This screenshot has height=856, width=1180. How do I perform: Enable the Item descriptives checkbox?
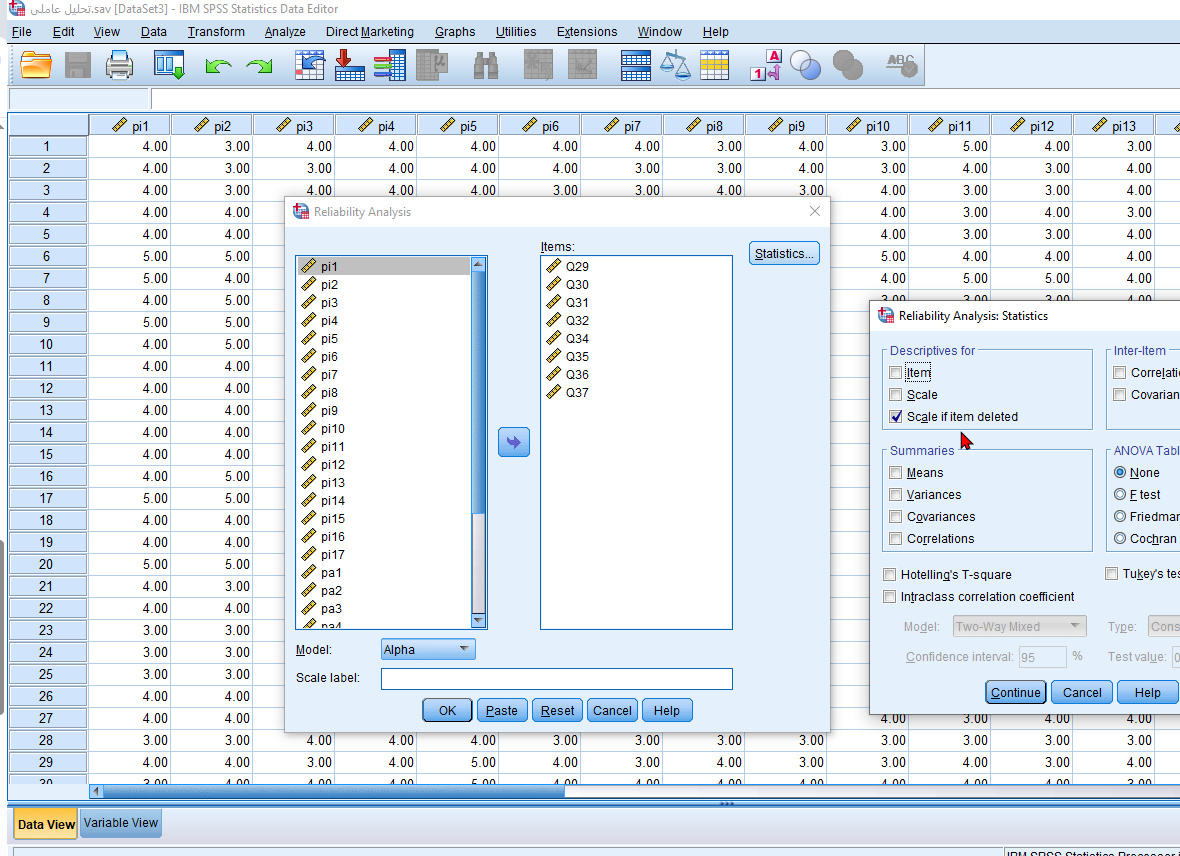tap(895, 373)
